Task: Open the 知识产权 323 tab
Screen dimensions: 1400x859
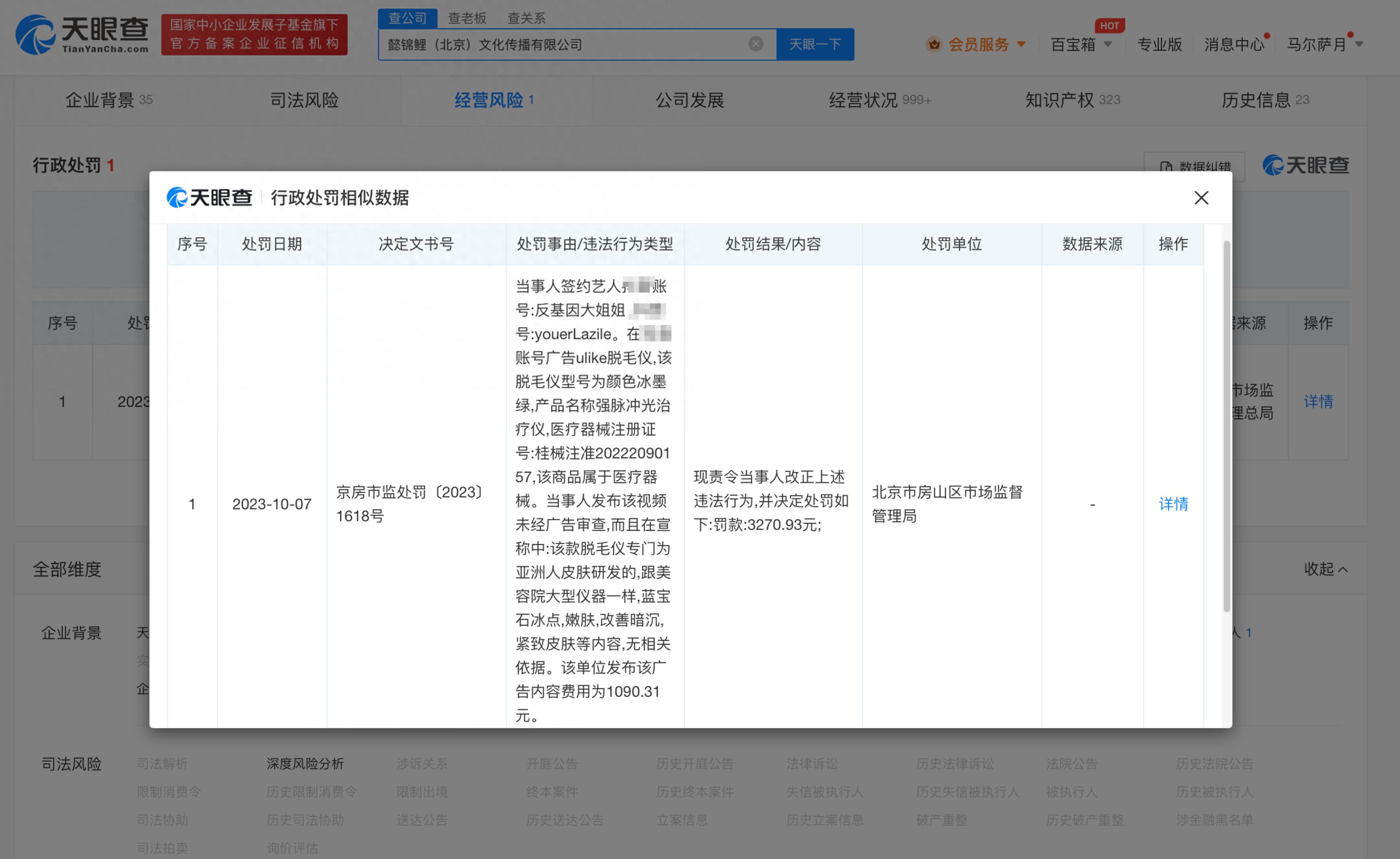Action: pyautogui.click(x=1073, y=100)
